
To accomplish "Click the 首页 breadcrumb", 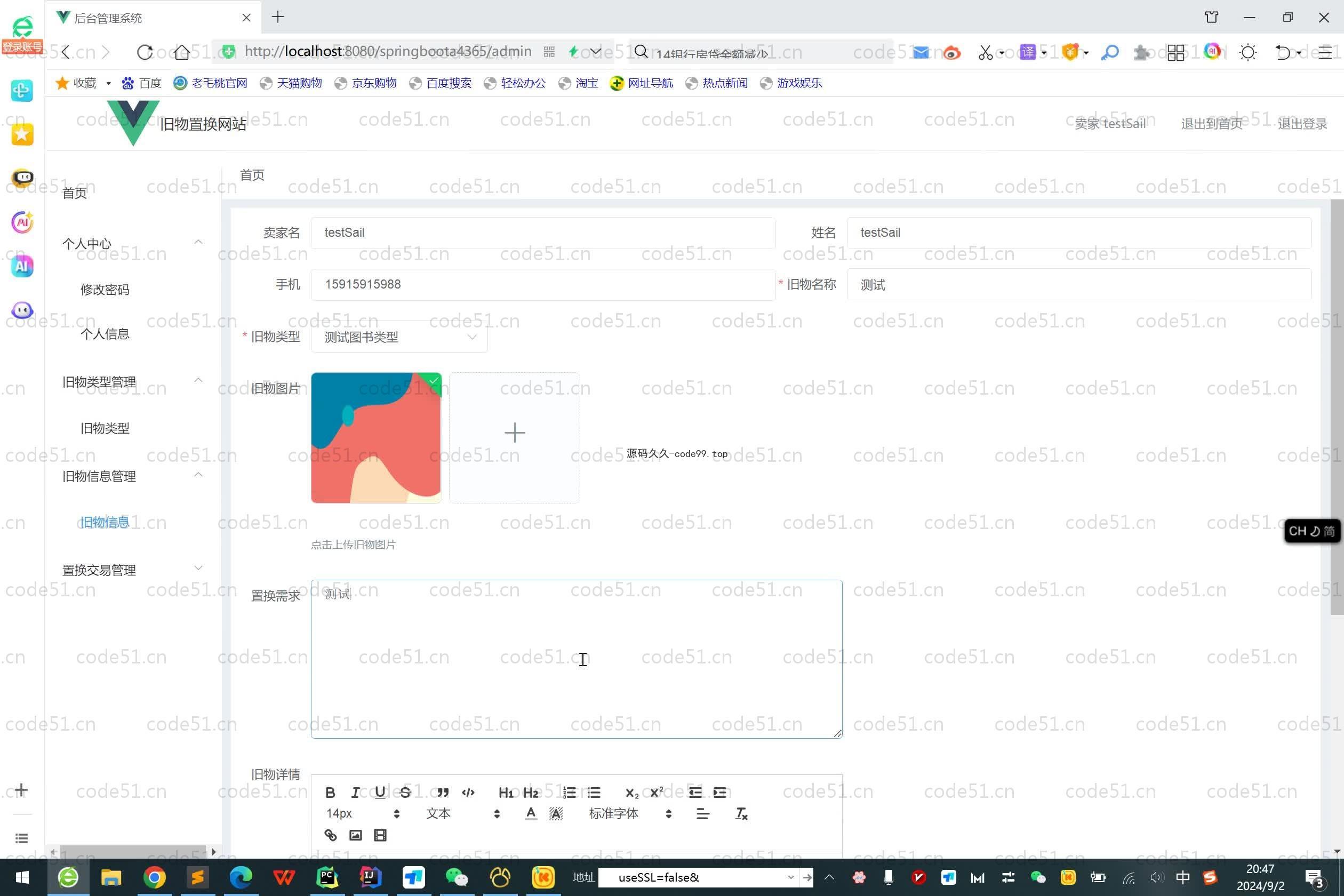I will (252, 175).
